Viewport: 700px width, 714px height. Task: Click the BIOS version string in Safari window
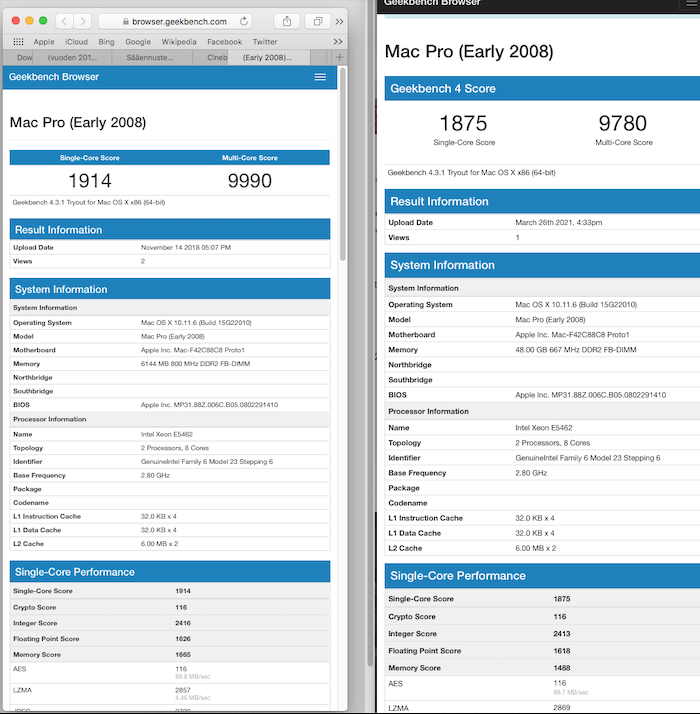pos(209,404)
